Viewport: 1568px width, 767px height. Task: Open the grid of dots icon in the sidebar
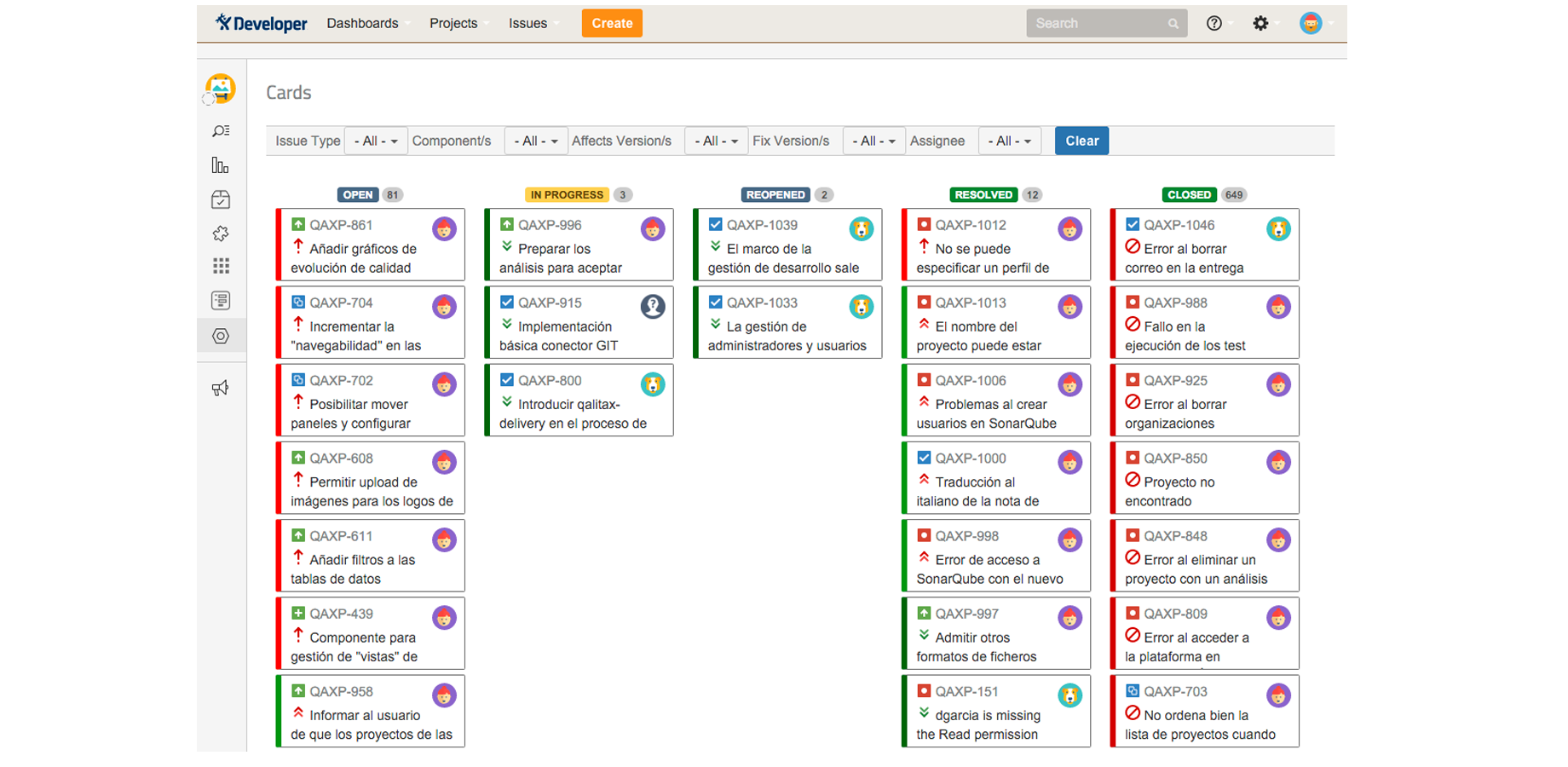tap(221, 267)
